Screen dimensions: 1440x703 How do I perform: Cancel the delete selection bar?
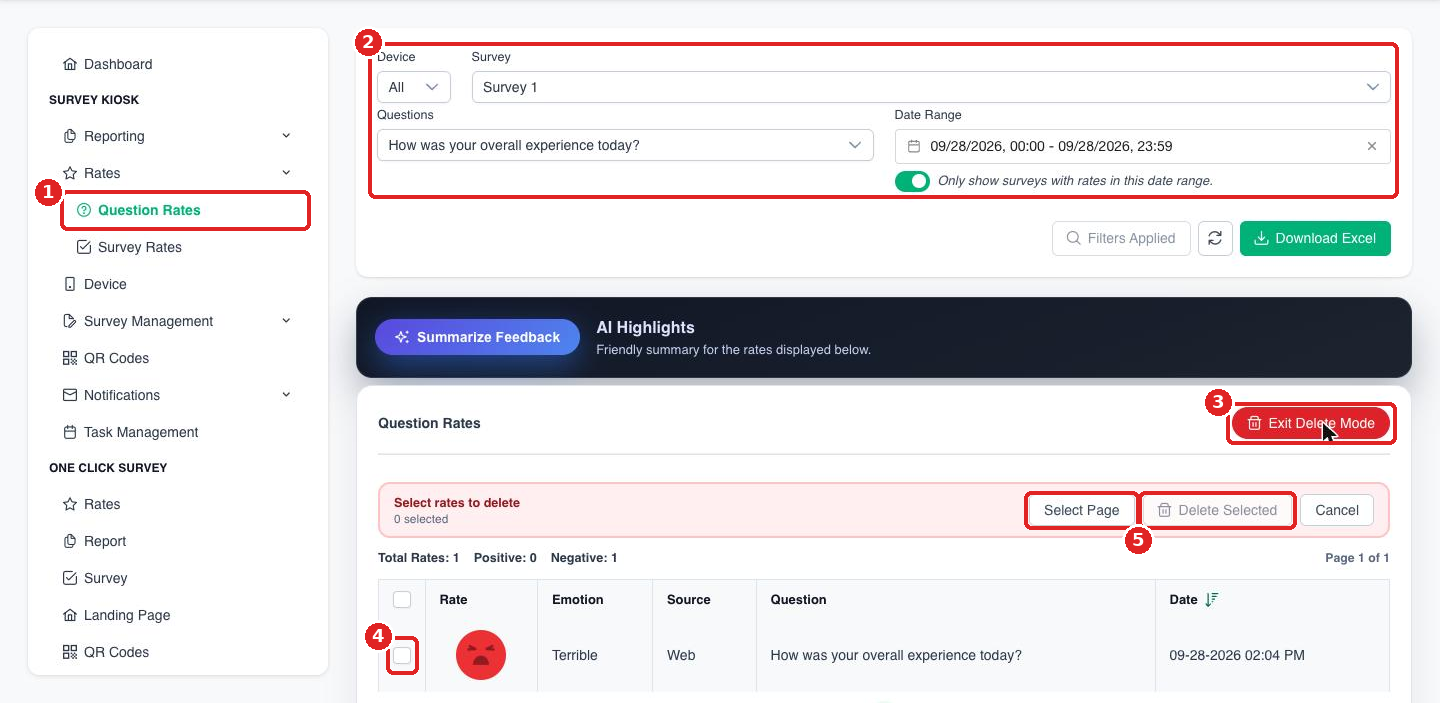coord(1337,510)
